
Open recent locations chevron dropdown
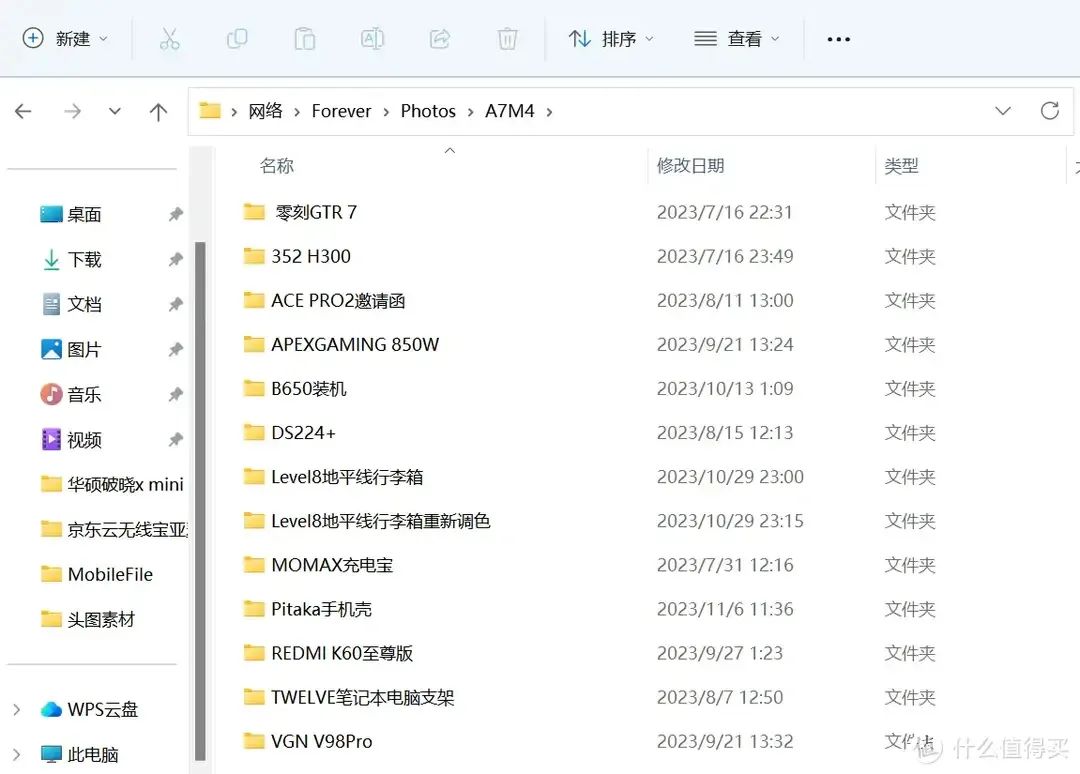[x=115, y=111]
